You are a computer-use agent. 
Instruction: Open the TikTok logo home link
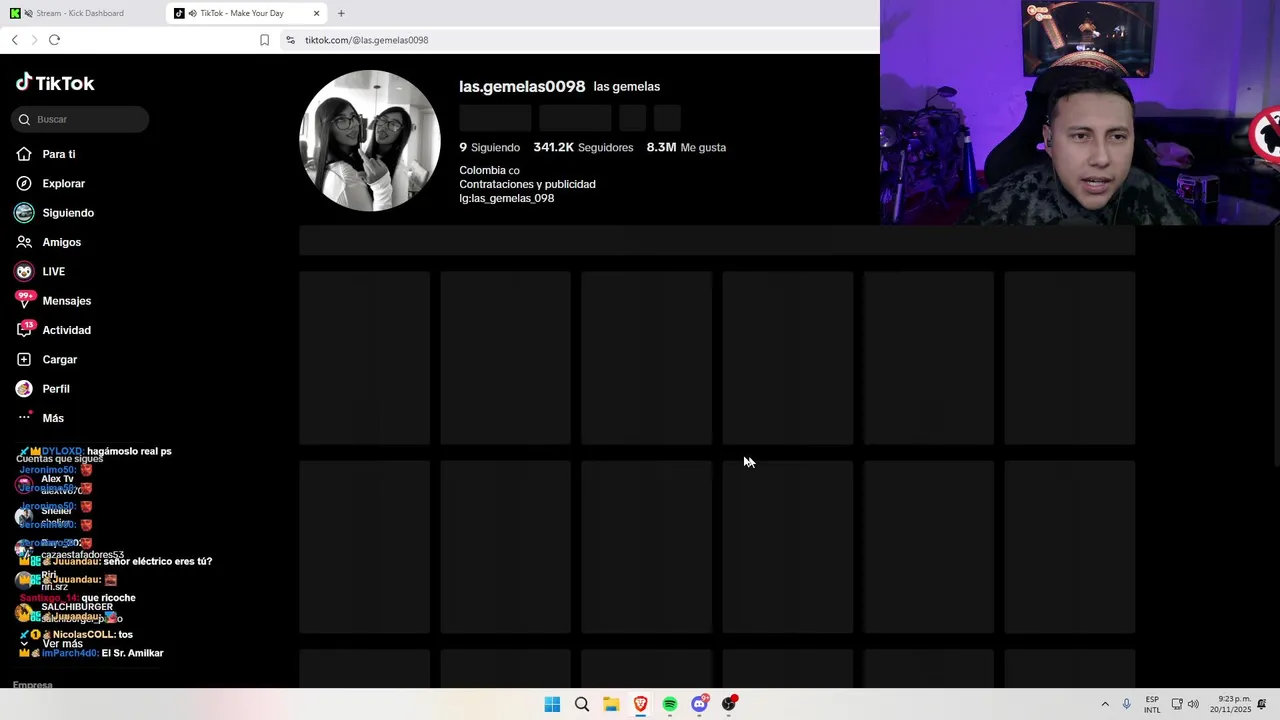click(55, 83)
